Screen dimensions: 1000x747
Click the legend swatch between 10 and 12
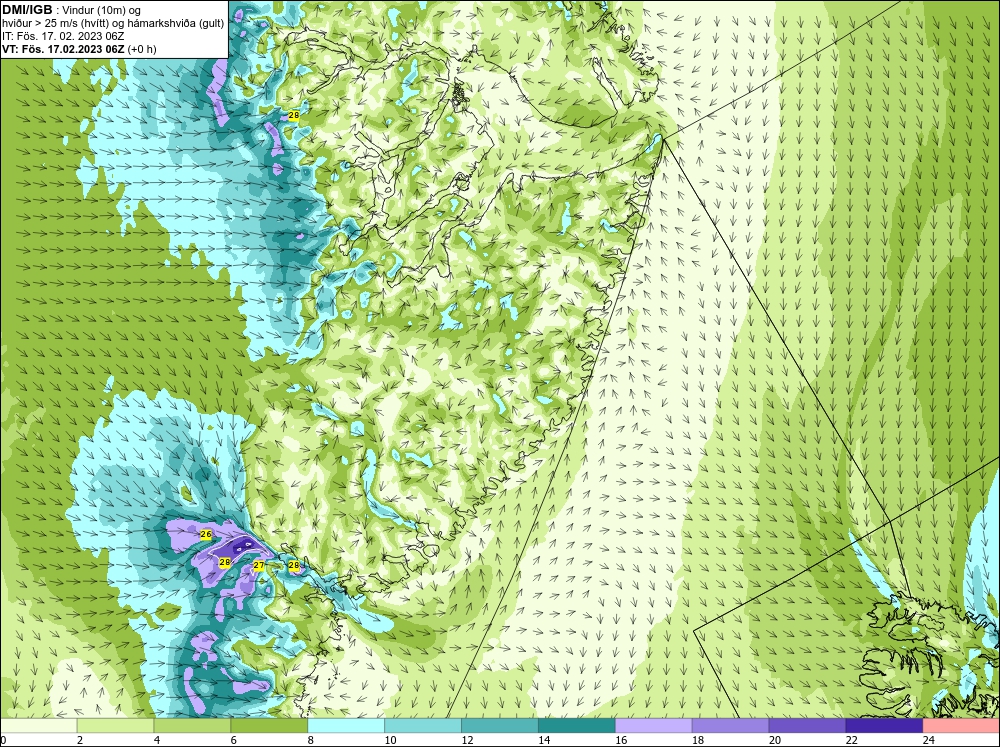(x=423, y=726)
